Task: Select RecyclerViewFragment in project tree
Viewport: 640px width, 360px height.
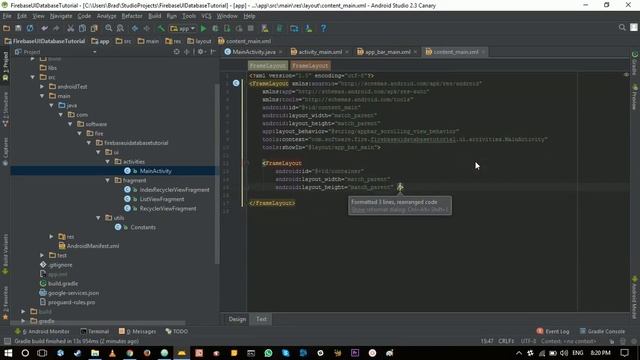Action: click(168, 209)
